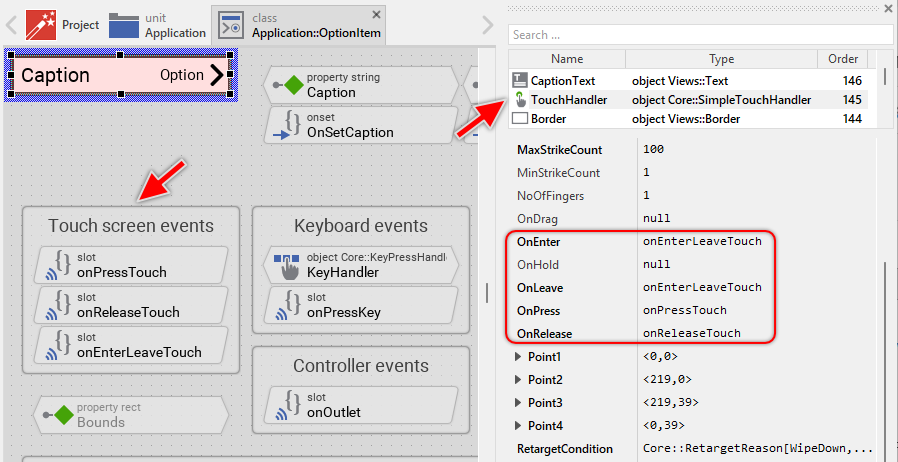
Task: Click the Option chevron arrow in Caption item
Action: point(217,75)
